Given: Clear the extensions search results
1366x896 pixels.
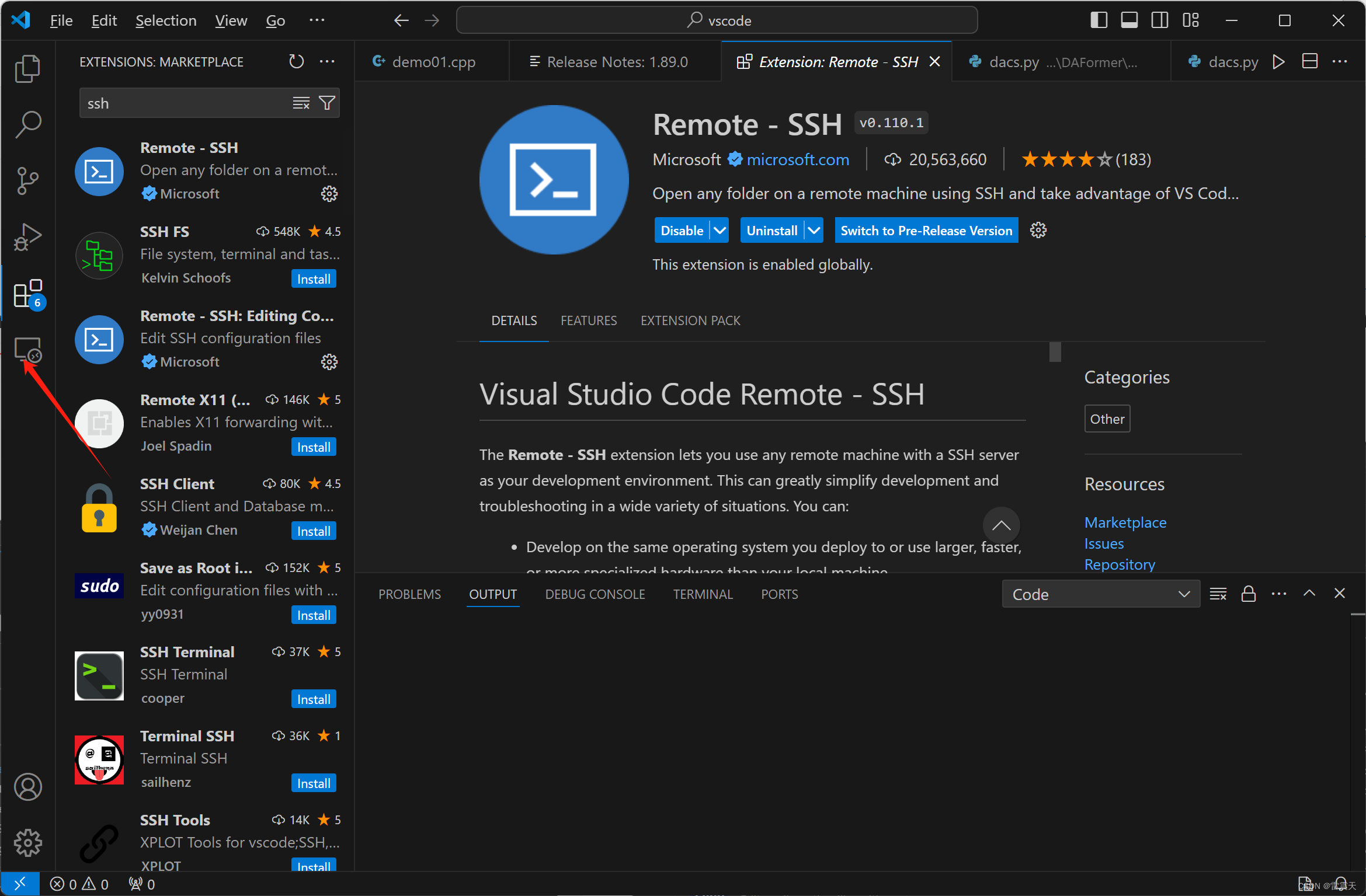Looking at the screenshot, I should coord(301,103).
